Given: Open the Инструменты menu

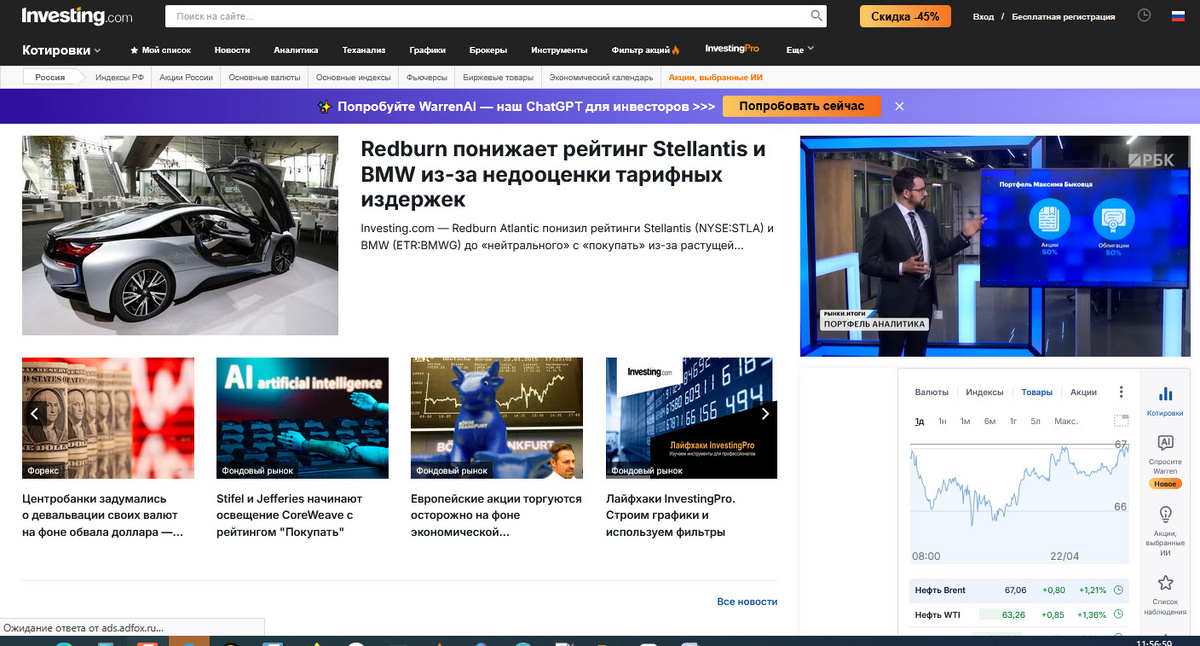Looking at the screenshot, I should 559,50.
